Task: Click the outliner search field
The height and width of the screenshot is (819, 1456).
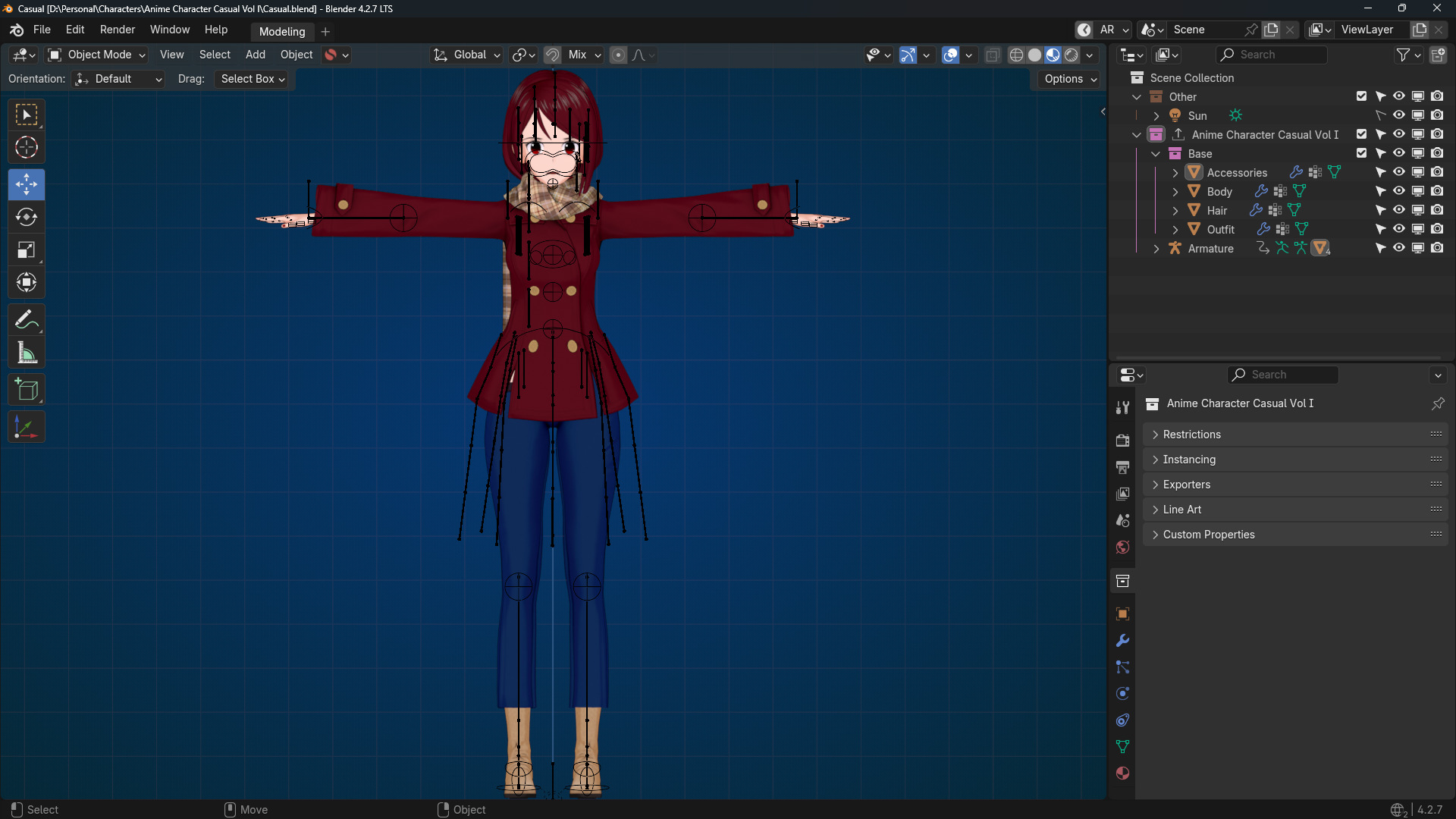Action: click(x=1272, y=55)
